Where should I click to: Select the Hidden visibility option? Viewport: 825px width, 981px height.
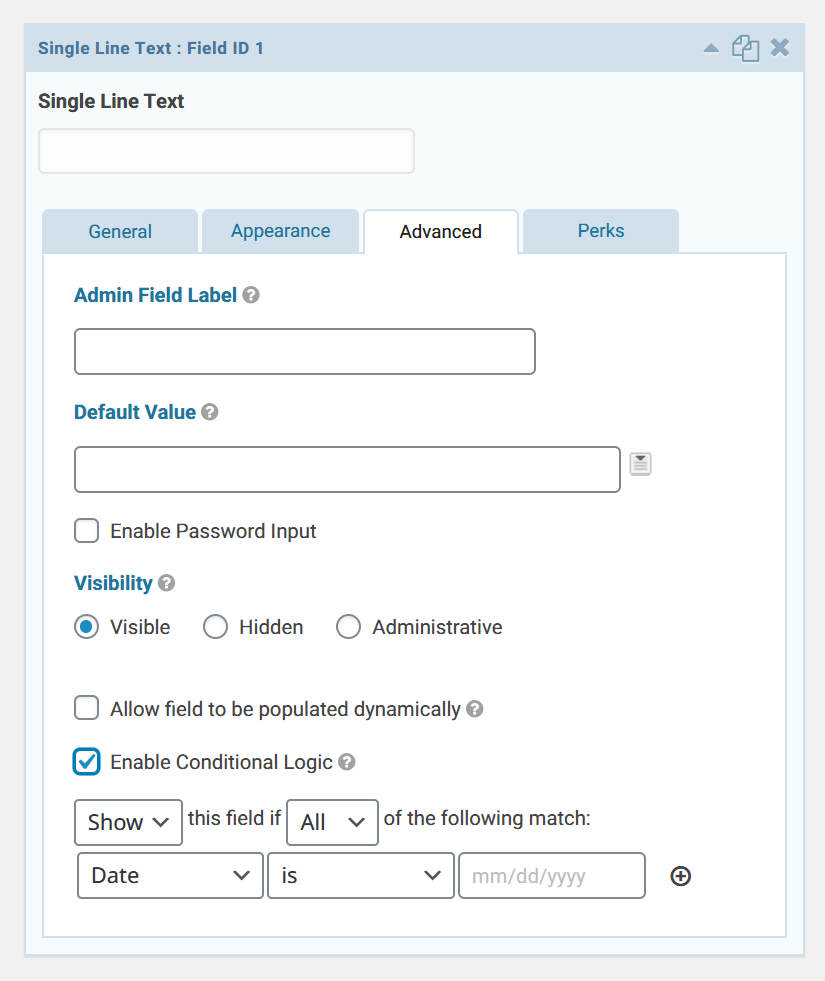(215, 627)
